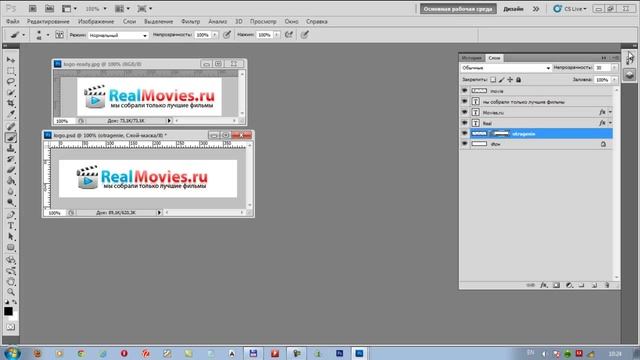Open layer fill percentage arrow
This screenshot has width=640, height=360.
pyautogui.click(x=614, y=80)
